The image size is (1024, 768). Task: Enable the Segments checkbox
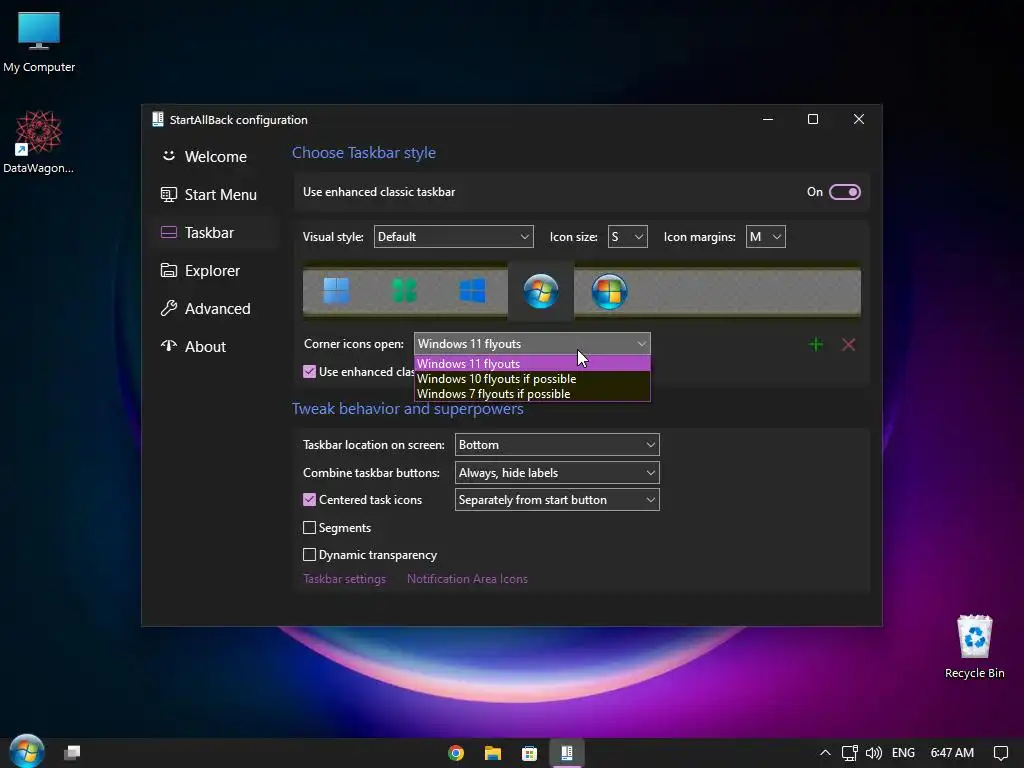click(x=310, y=528)
